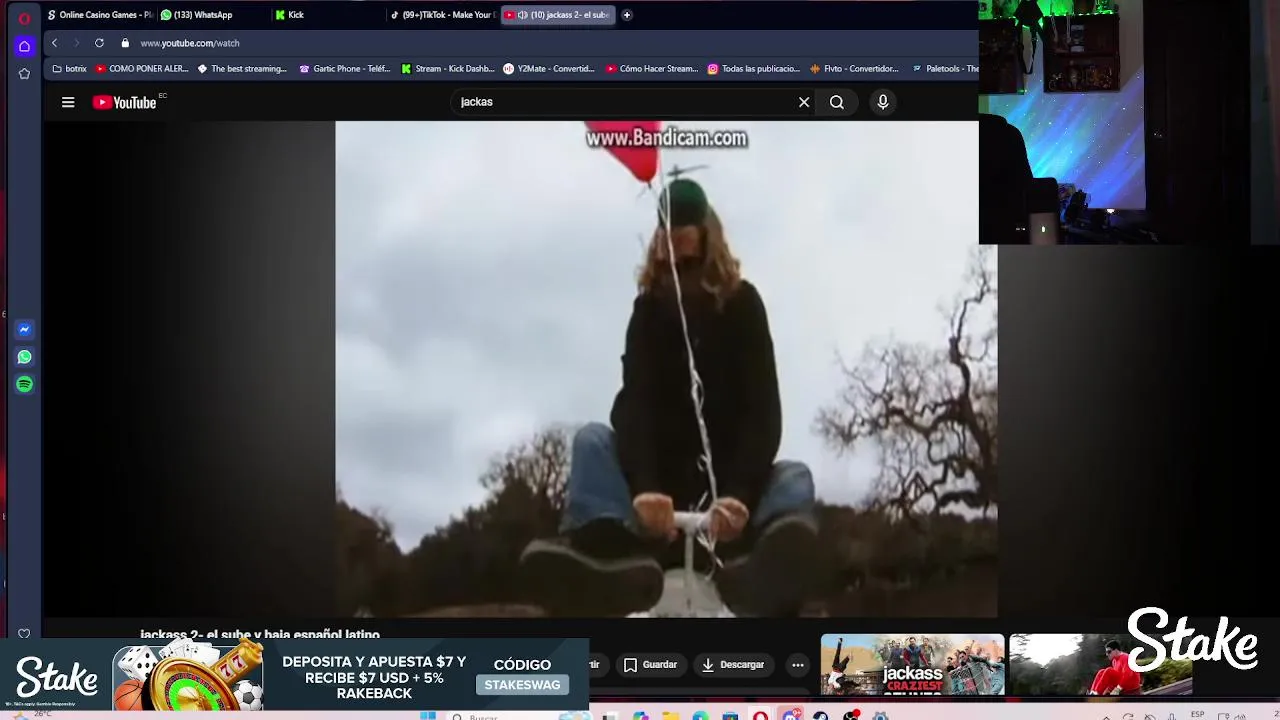The height and width of the screenshot is (720, 1280).
Task: Open Steam from the Windows taskbar
Action: pos(821,715)
